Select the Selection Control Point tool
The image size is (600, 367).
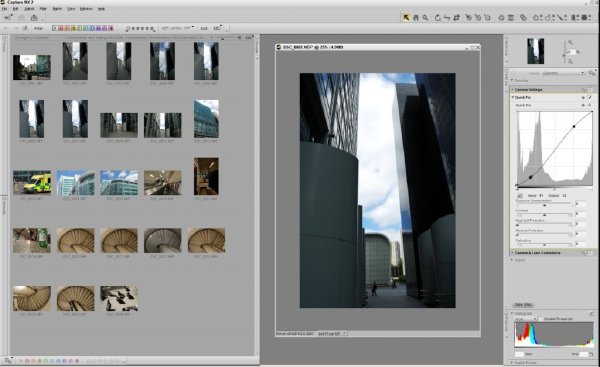(x=536, y=18)
